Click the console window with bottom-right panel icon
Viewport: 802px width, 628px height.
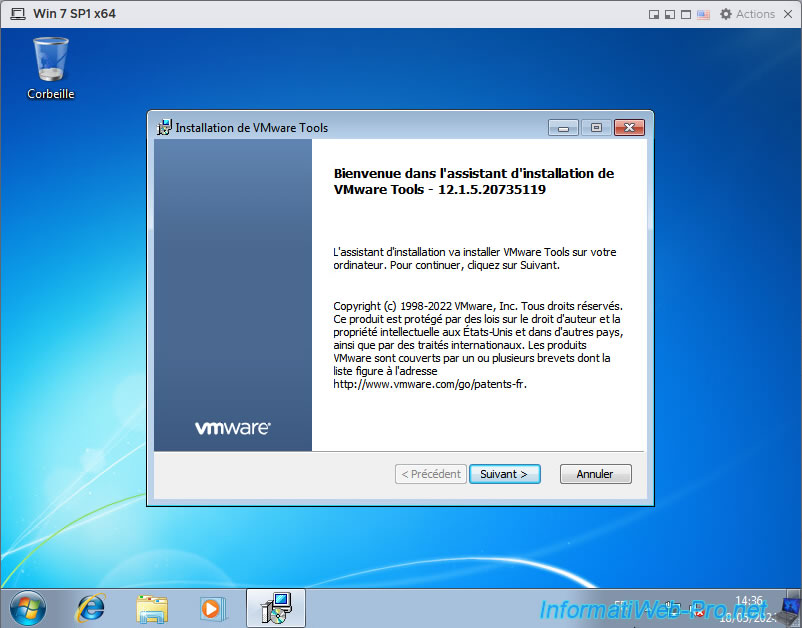tap(654, 14)
